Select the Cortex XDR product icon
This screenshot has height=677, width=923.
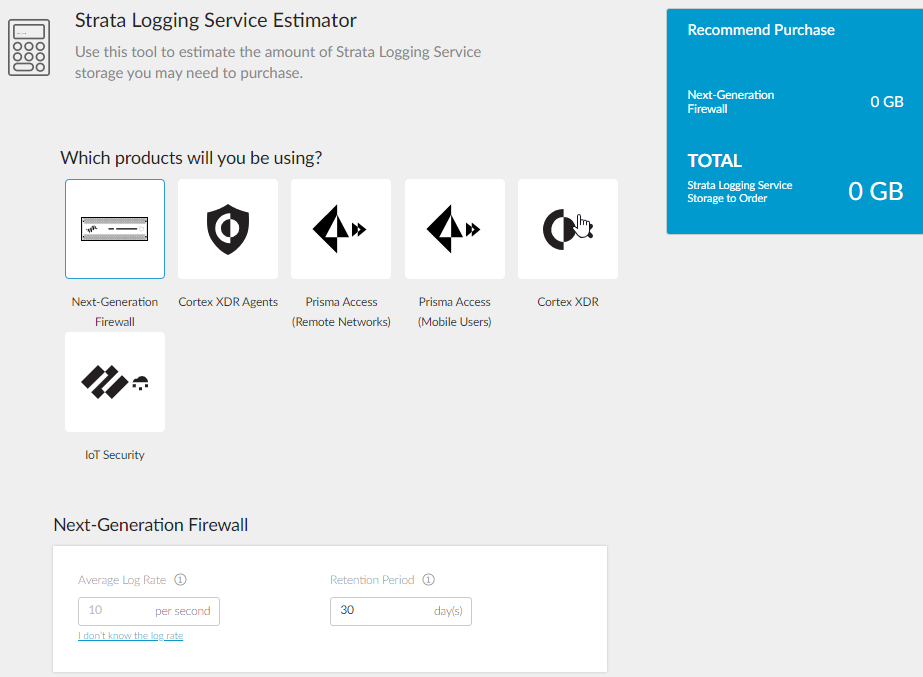tap(568, 229)
